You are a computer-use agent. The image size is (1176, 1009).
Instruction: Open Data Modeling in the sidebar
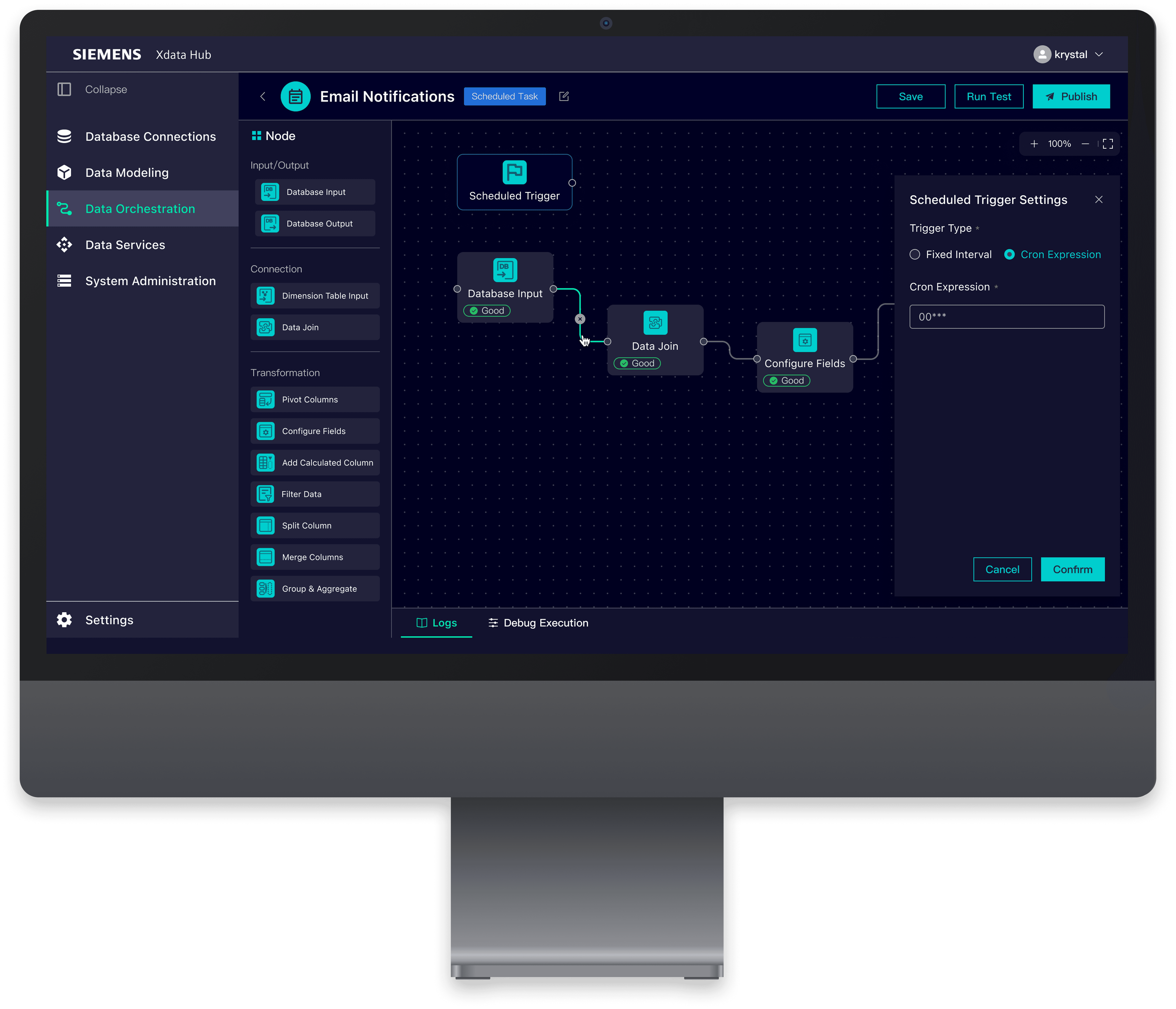point(127,172)
